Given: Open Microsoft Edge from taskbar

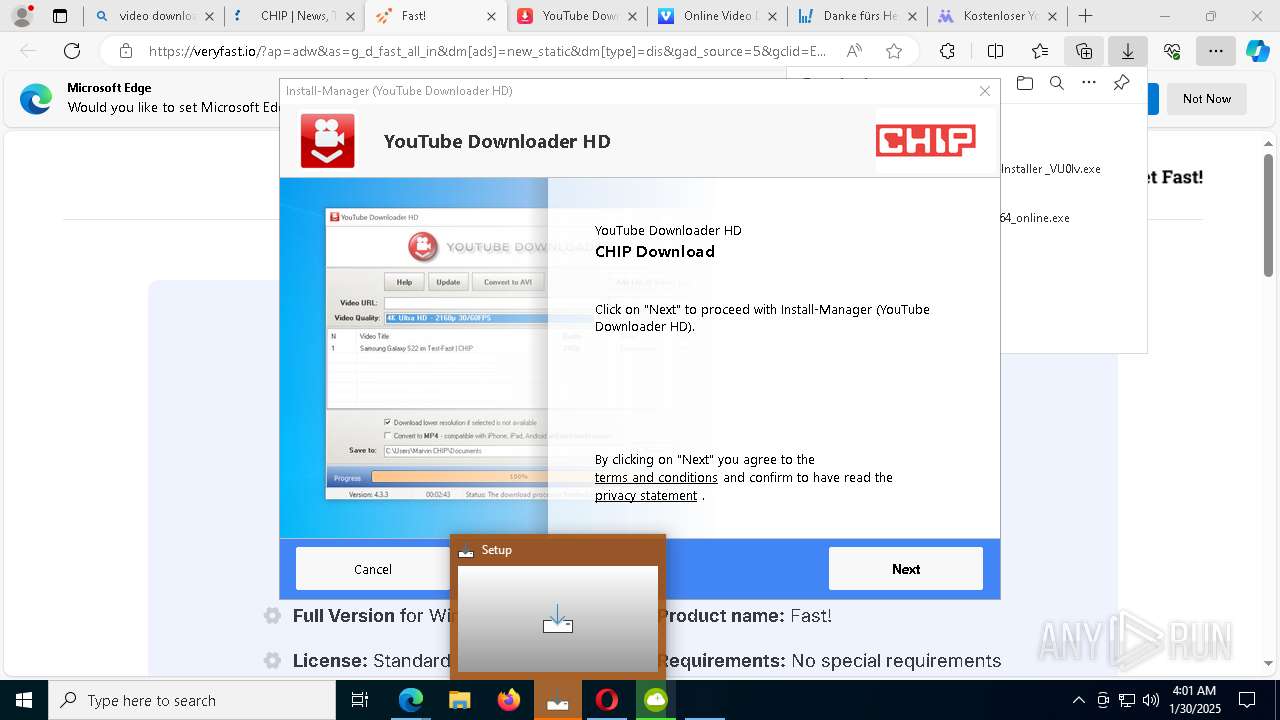Looking at the screenshot, I should tap(411, 700).
